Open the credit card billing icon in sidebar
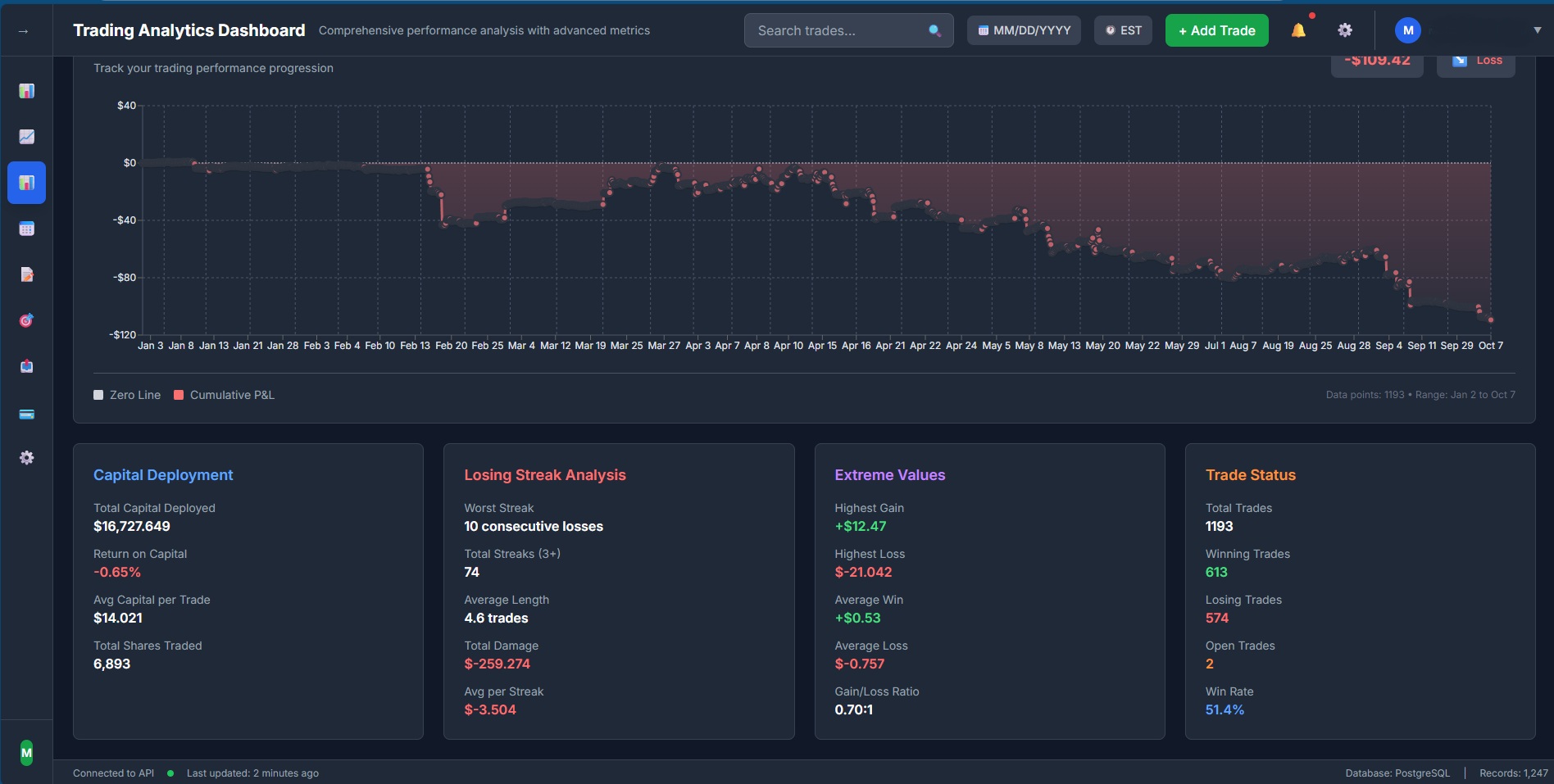 click(x=27, y=415)
